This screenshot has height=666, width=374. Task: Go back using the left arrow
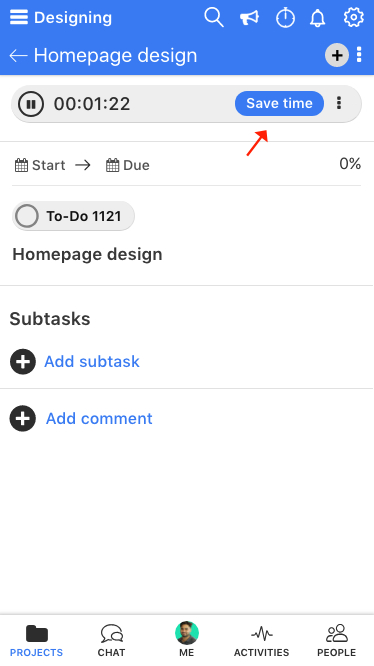pos(18,56)
